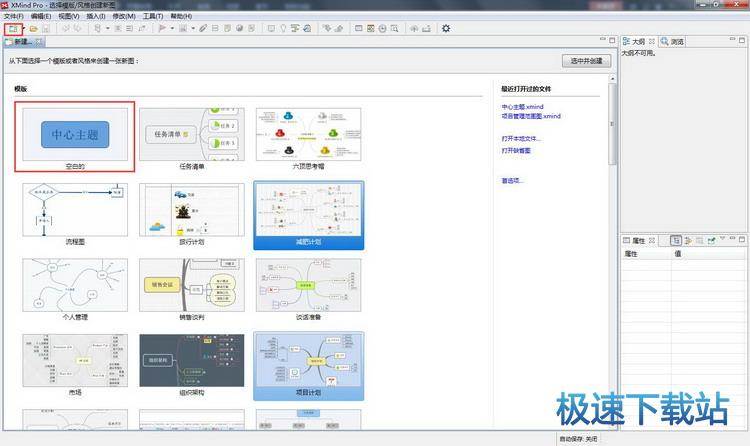Click the attachment paperclip toolbar icon
The image size is (750, 446).
point(204,28)
